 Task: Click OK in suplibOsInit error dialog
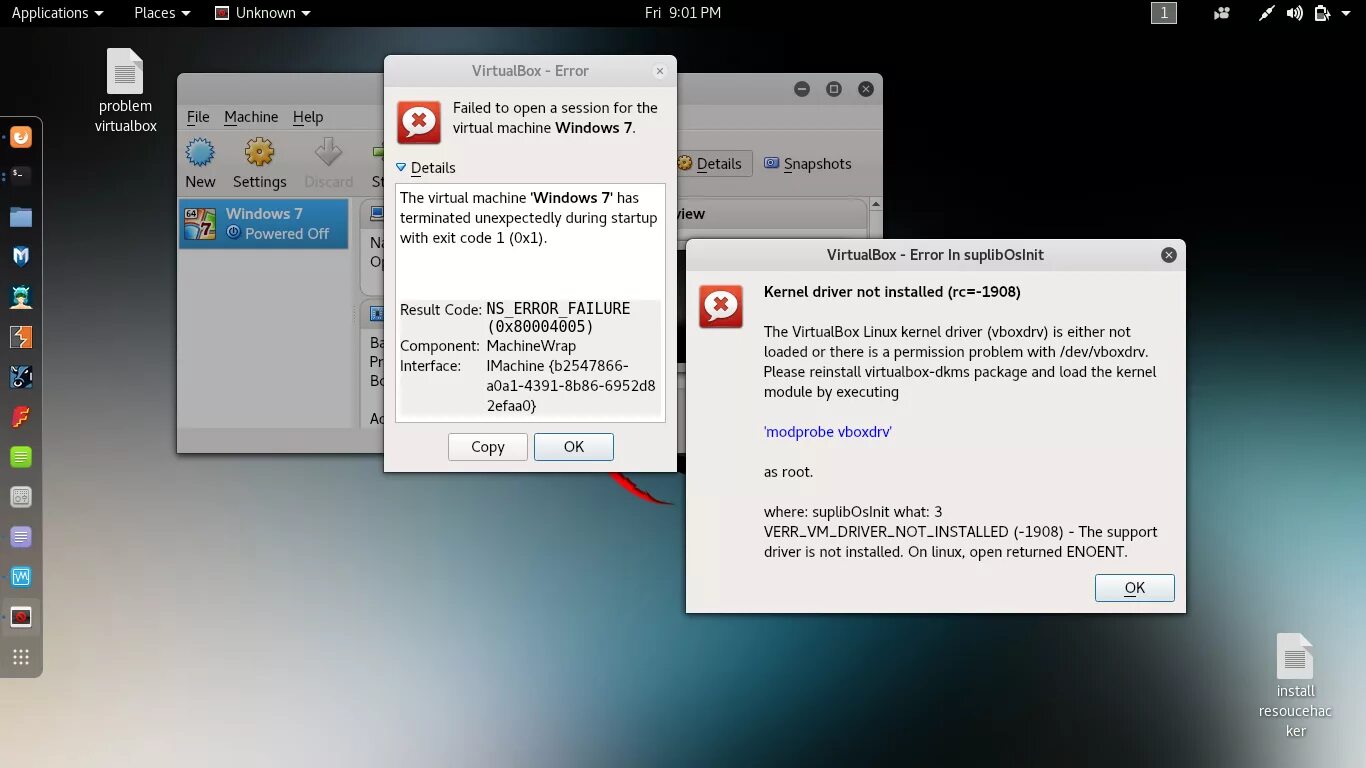[1135, 588]
